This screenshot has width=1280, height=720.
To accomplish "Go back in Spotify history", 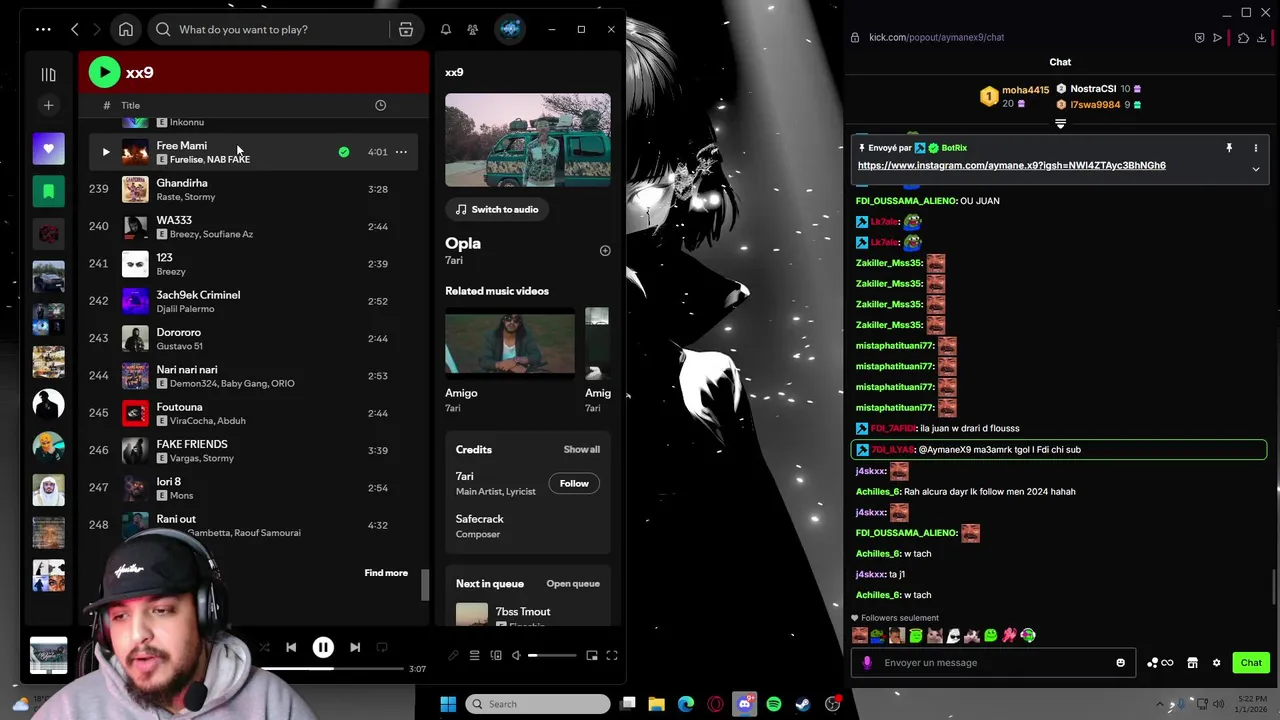I will (75, 29).
